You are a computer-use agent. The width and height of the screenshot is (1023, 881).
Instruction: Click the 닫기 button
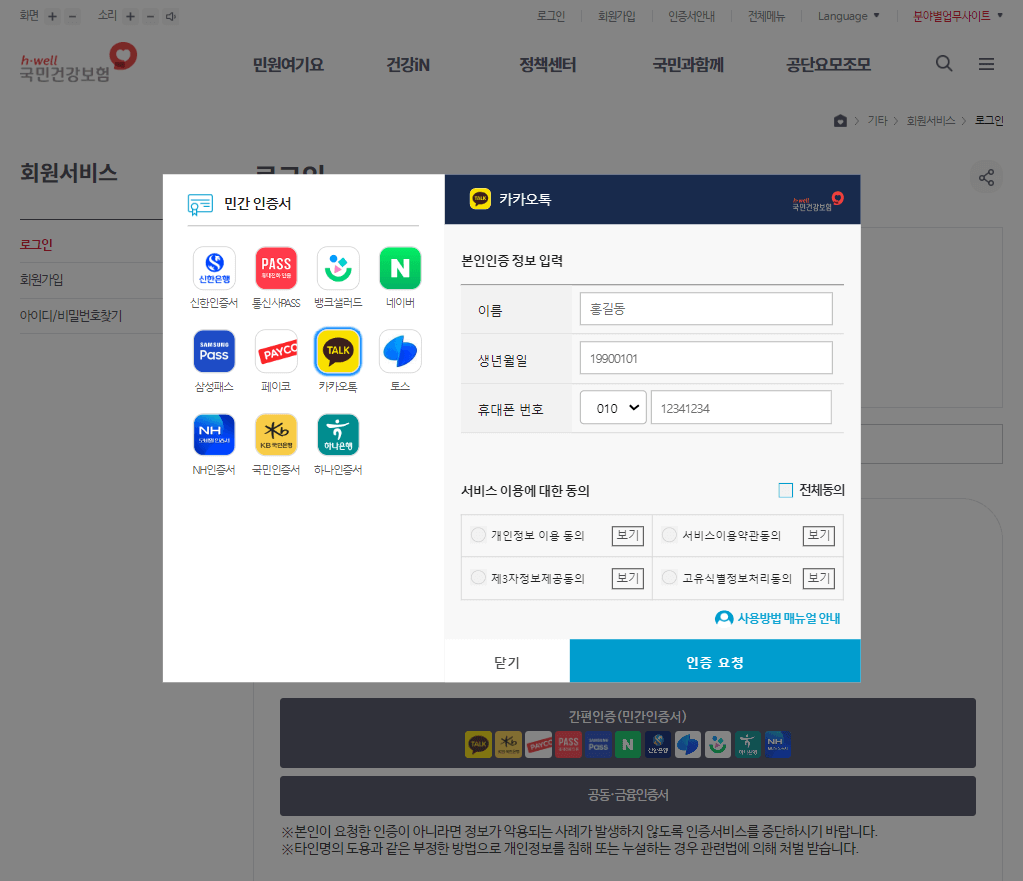pos(507,661)
